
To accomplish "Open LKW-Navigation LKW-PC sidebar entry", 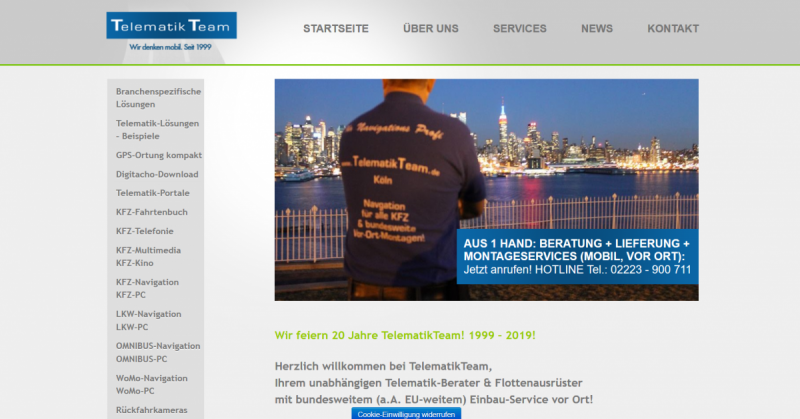I will click(149, 320).
